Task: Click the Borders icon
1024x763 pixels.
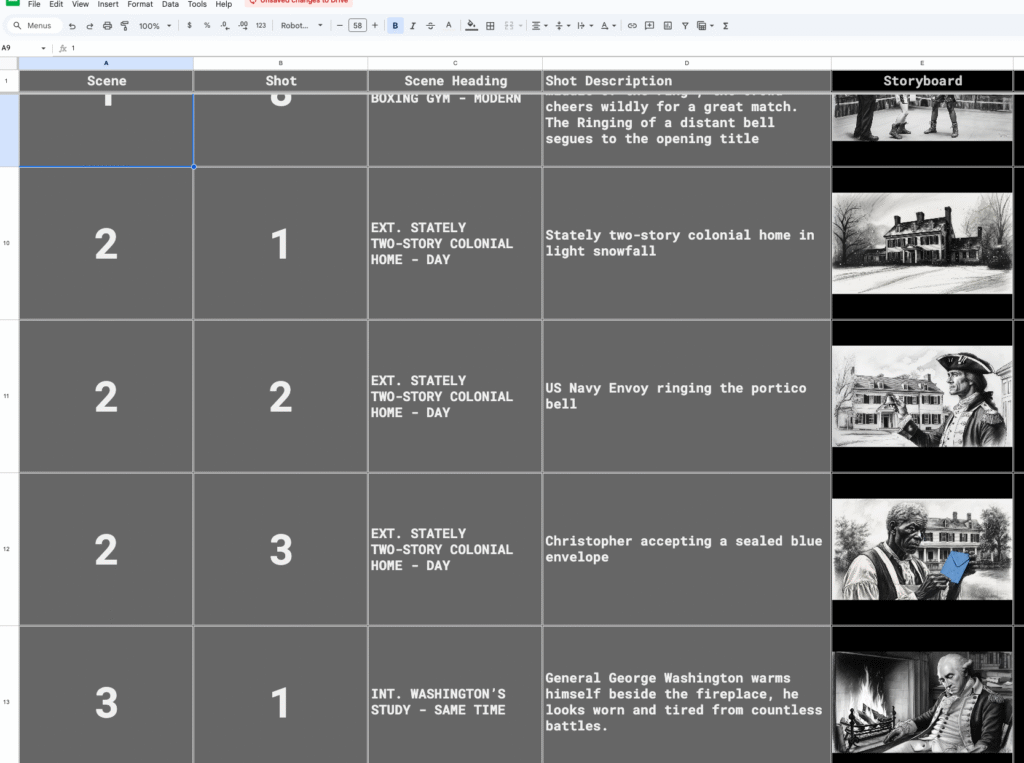Action: click(x=490, y=26)
